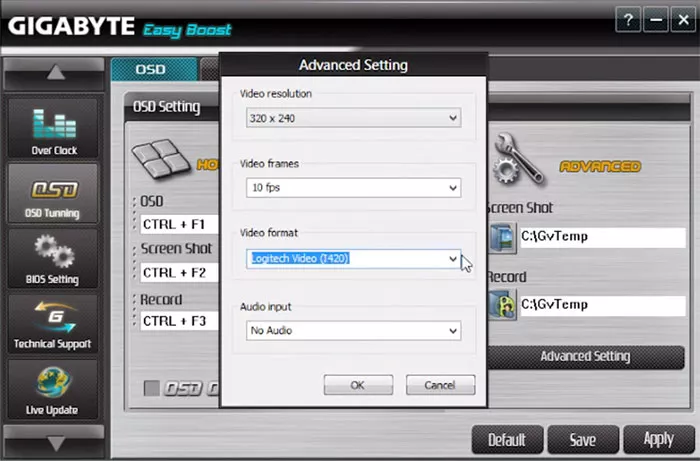Select OSD Tunning in sidebar
Image resolution: width=700 pixels, height=461 pixels.
53,194
